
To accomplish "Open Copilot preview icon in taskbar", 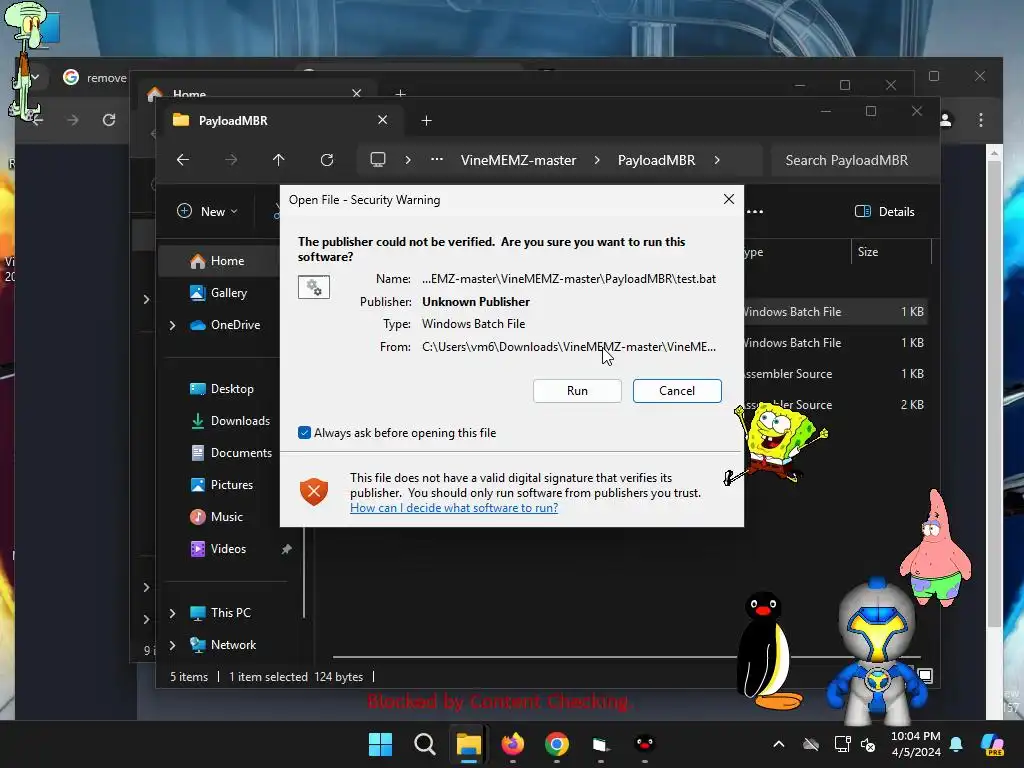I will click(x=992, y=744).
